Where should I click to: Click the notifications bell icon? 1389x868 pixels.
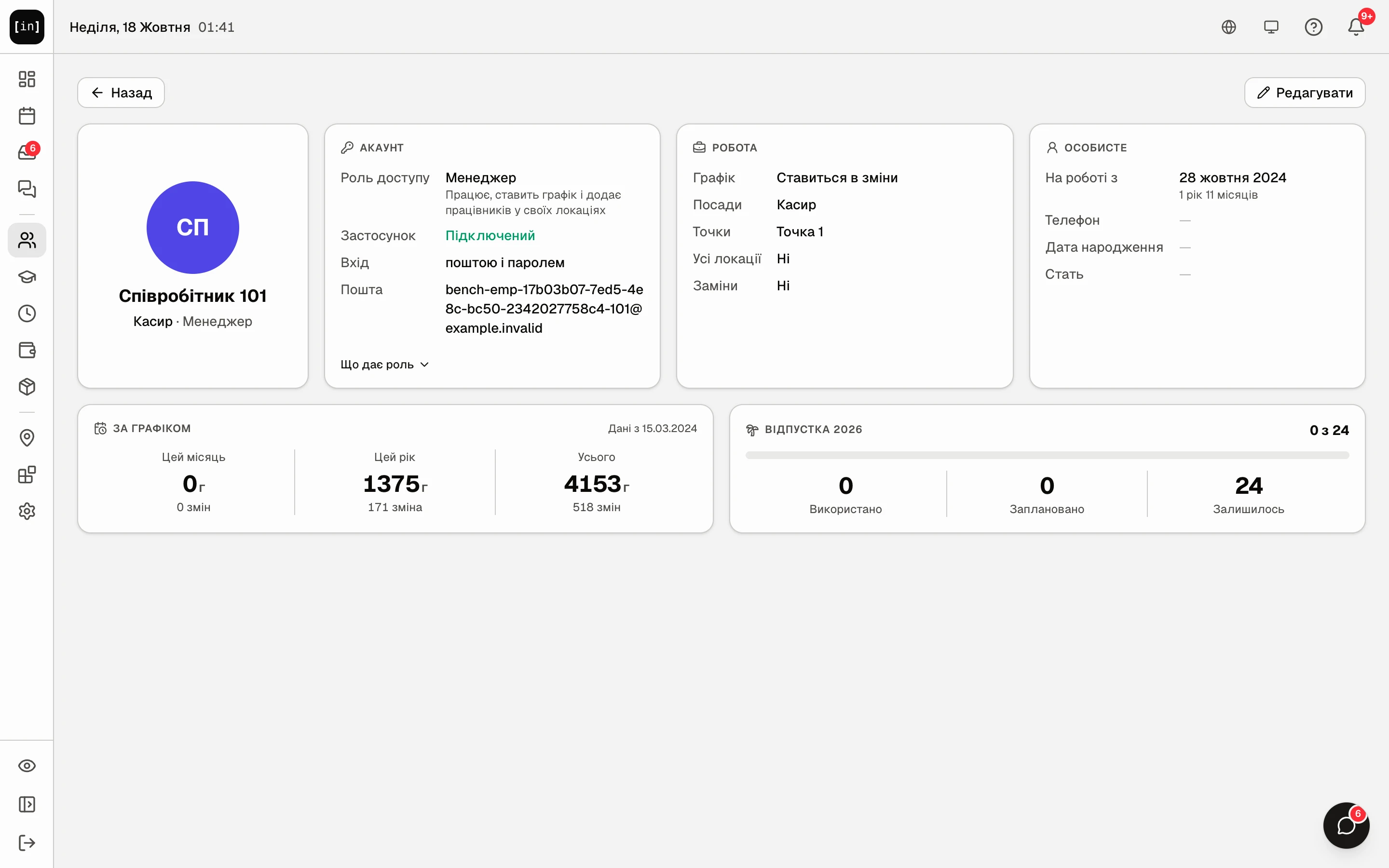(1356, 27)
